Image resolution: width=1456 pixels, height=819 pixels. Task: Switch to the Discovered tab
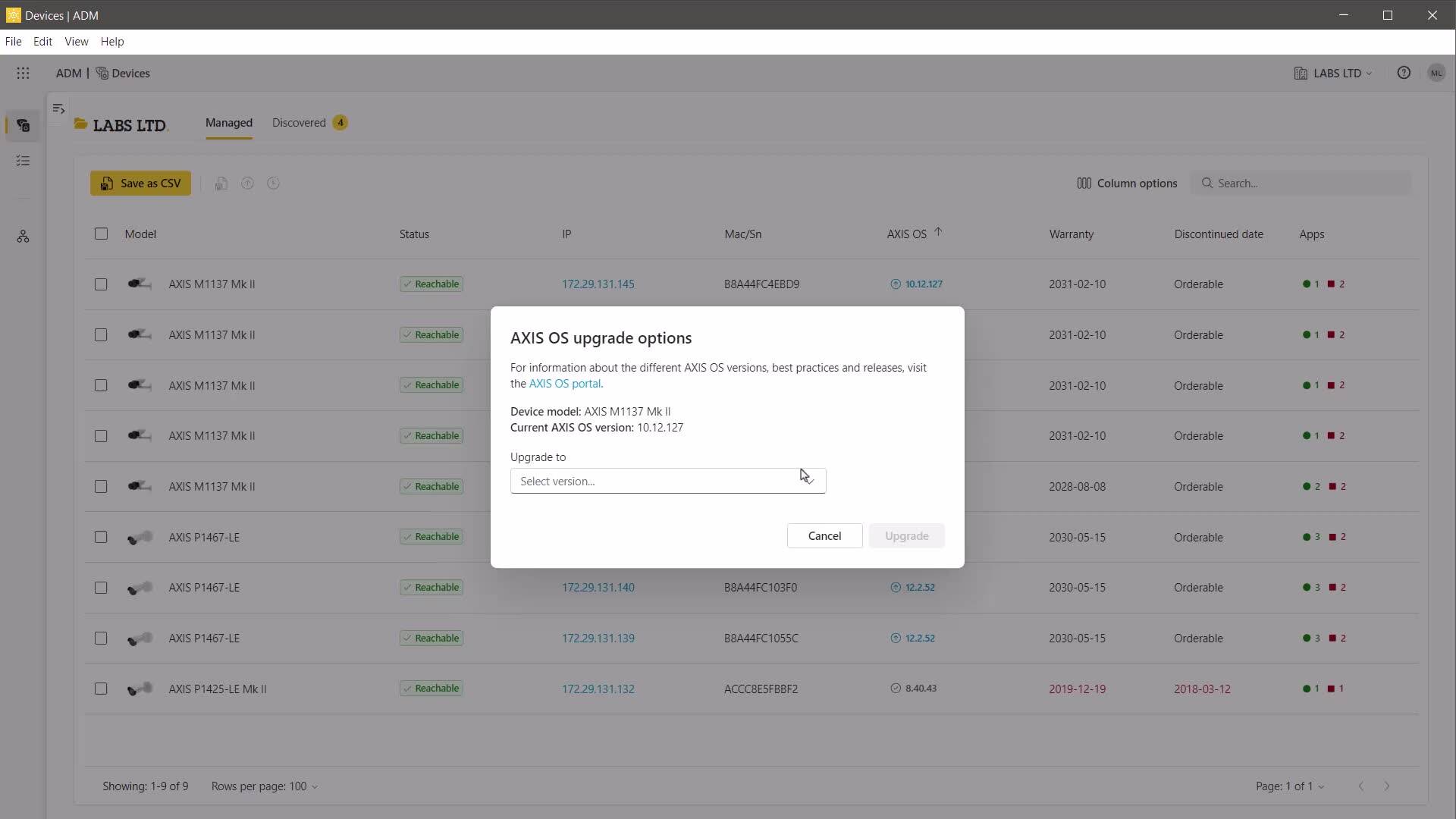[x=300, y=123]
